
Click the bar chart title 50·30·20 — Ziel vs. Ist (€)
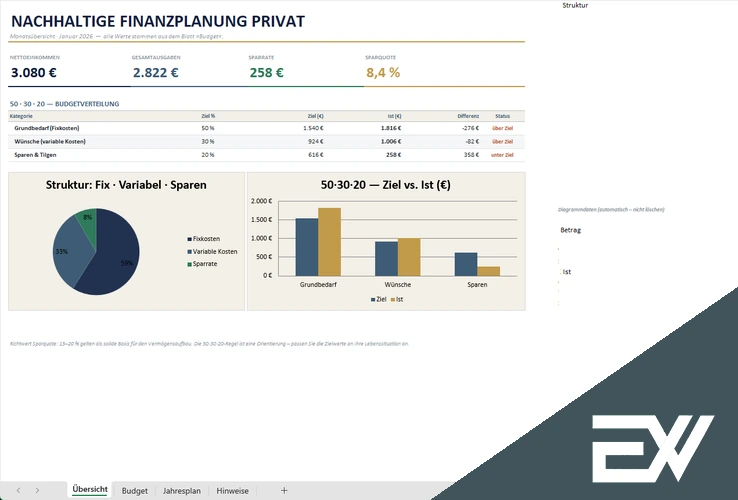click(x=385, y=185)
